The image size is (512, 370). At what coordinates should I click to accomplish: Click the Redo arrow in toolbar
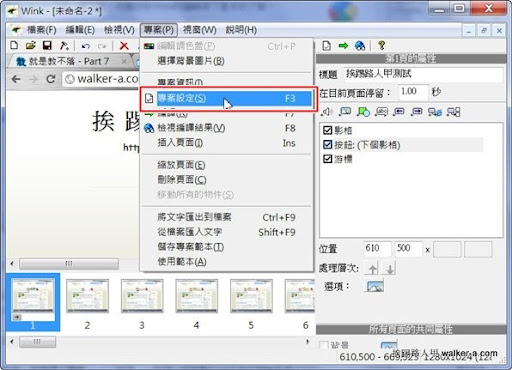(102, 46)
